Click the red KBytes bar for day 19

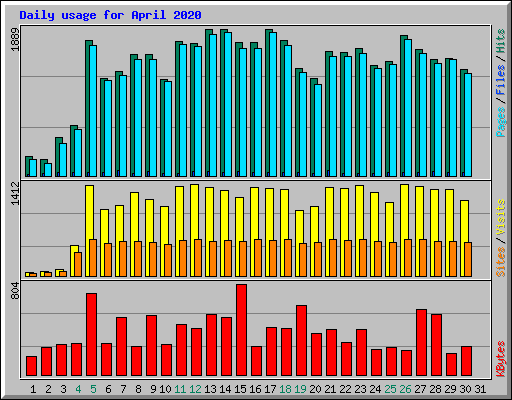tap(302, 340)
